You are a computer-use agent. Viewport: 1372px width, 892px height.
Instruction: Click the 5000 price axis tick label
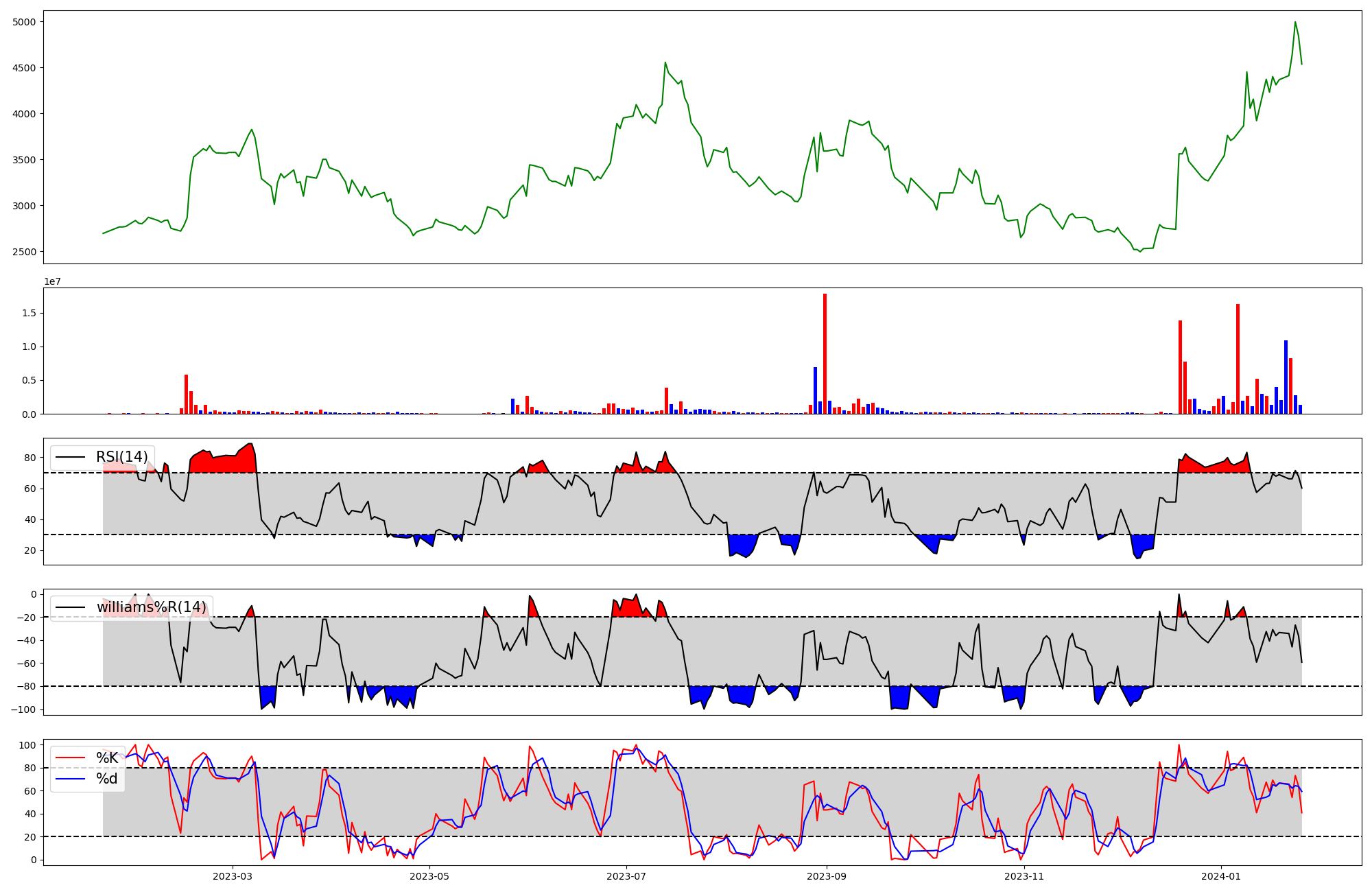point(24,22)
